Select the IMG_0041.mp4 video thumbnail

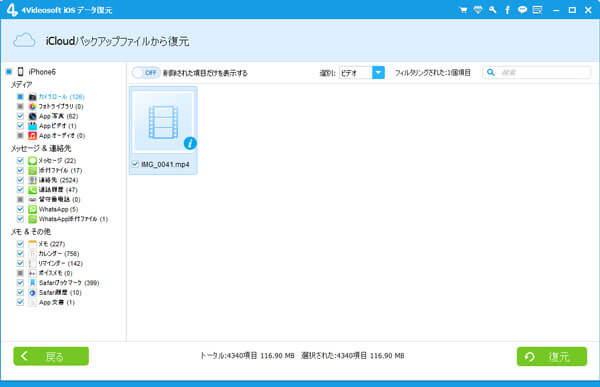163,122
